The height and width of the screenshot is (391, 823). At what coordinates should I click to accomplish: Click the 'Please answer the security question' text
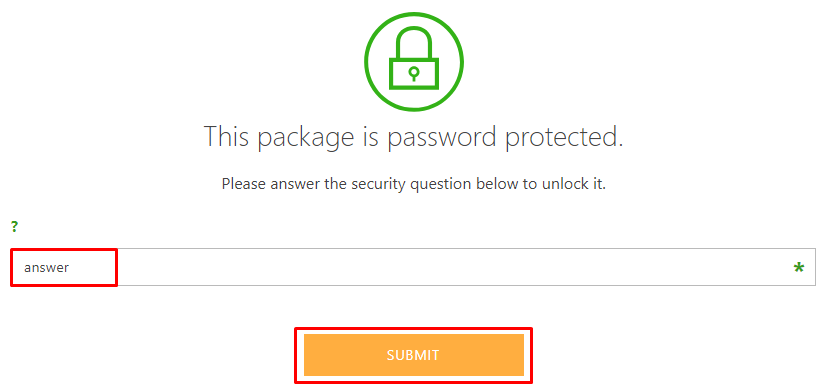coord(414,185)
